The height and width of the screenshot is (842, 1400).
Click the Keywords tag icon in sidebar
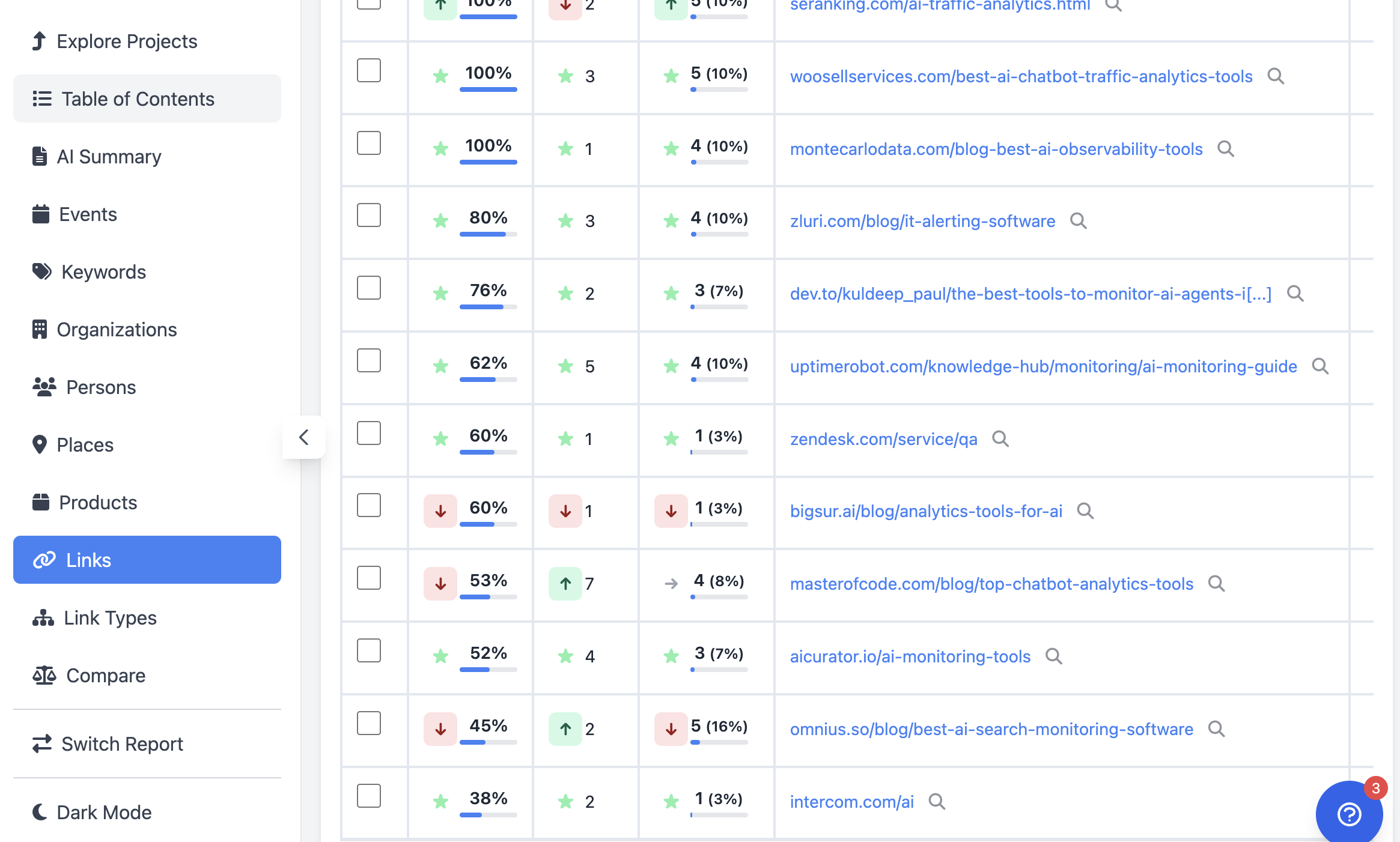coord(41,271)
